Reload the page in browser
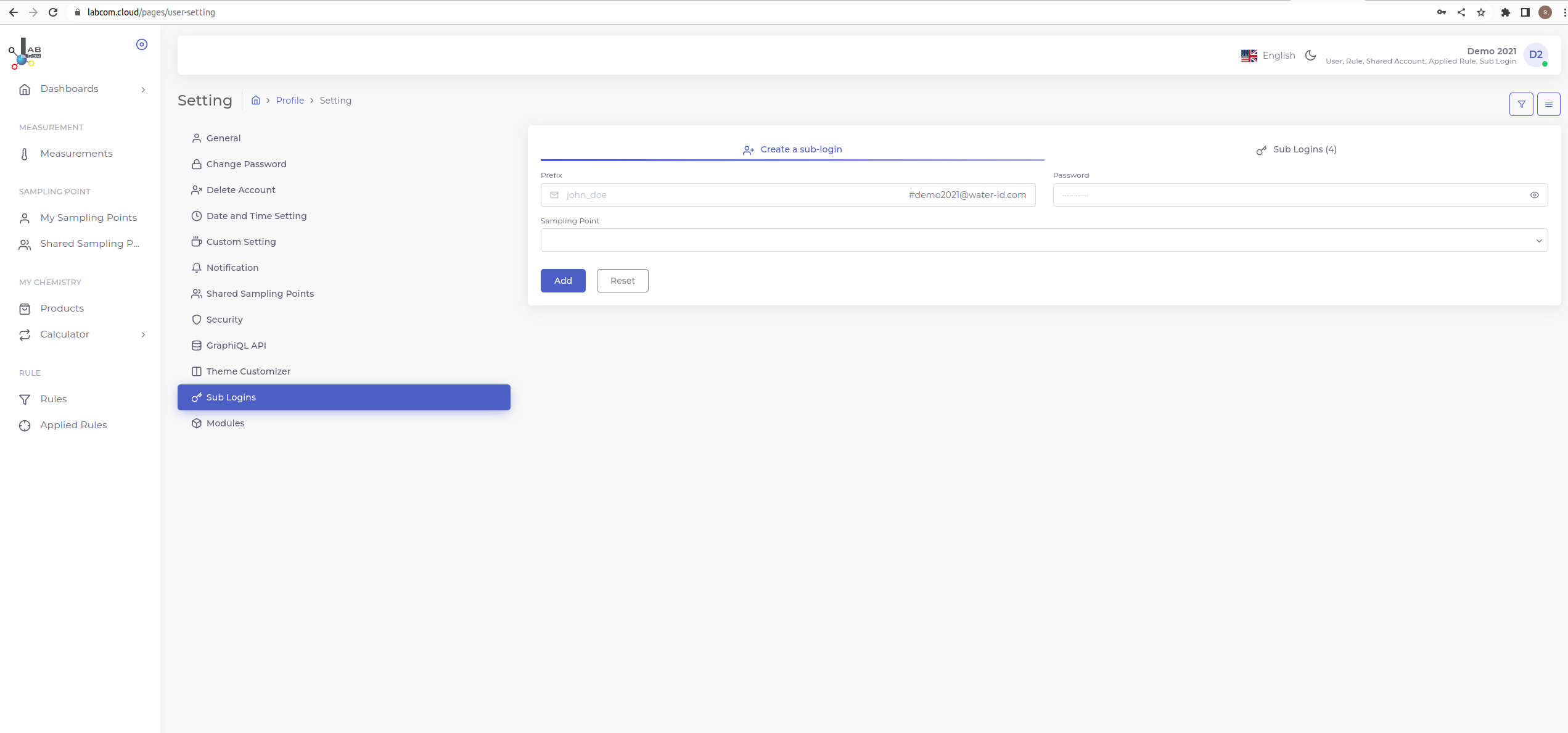This screenshot has height=733, width=1568. tap(53, 12)
